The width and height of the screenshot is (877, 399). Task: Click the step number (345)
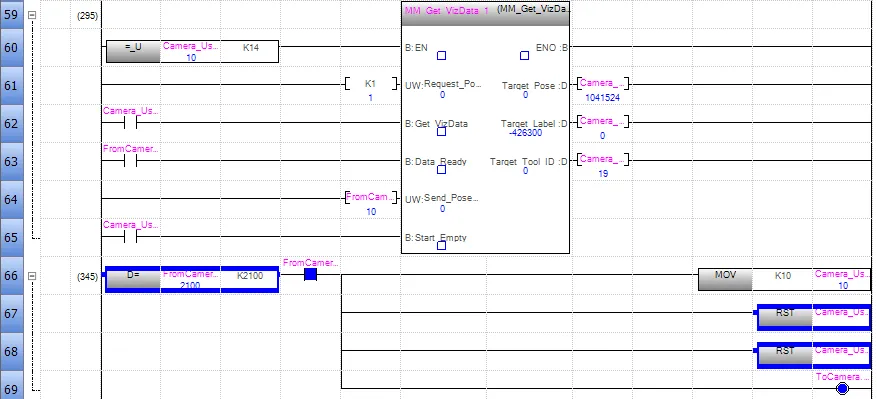87,276
